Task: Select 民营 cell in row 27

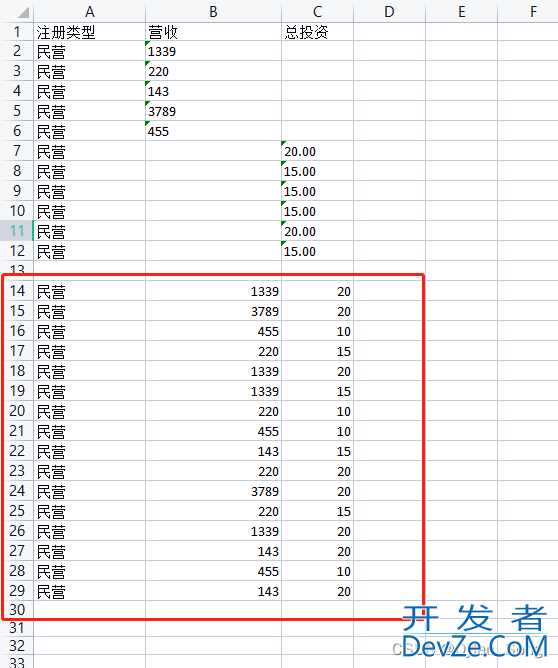Action: tap(89, 551)
